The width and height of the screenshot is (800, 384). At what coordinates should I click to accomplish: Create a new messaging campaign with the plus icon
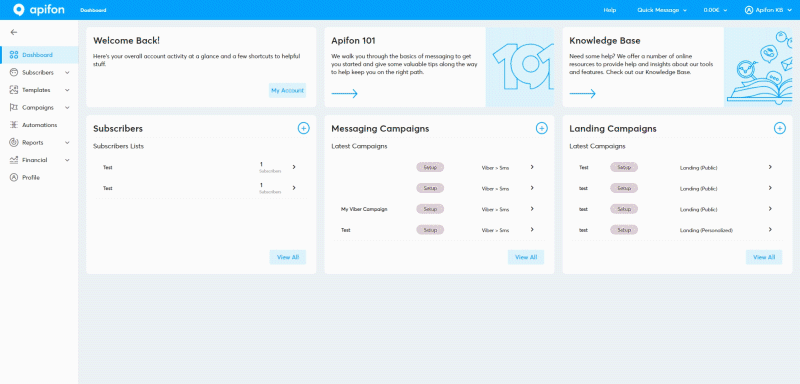[542, 129]
